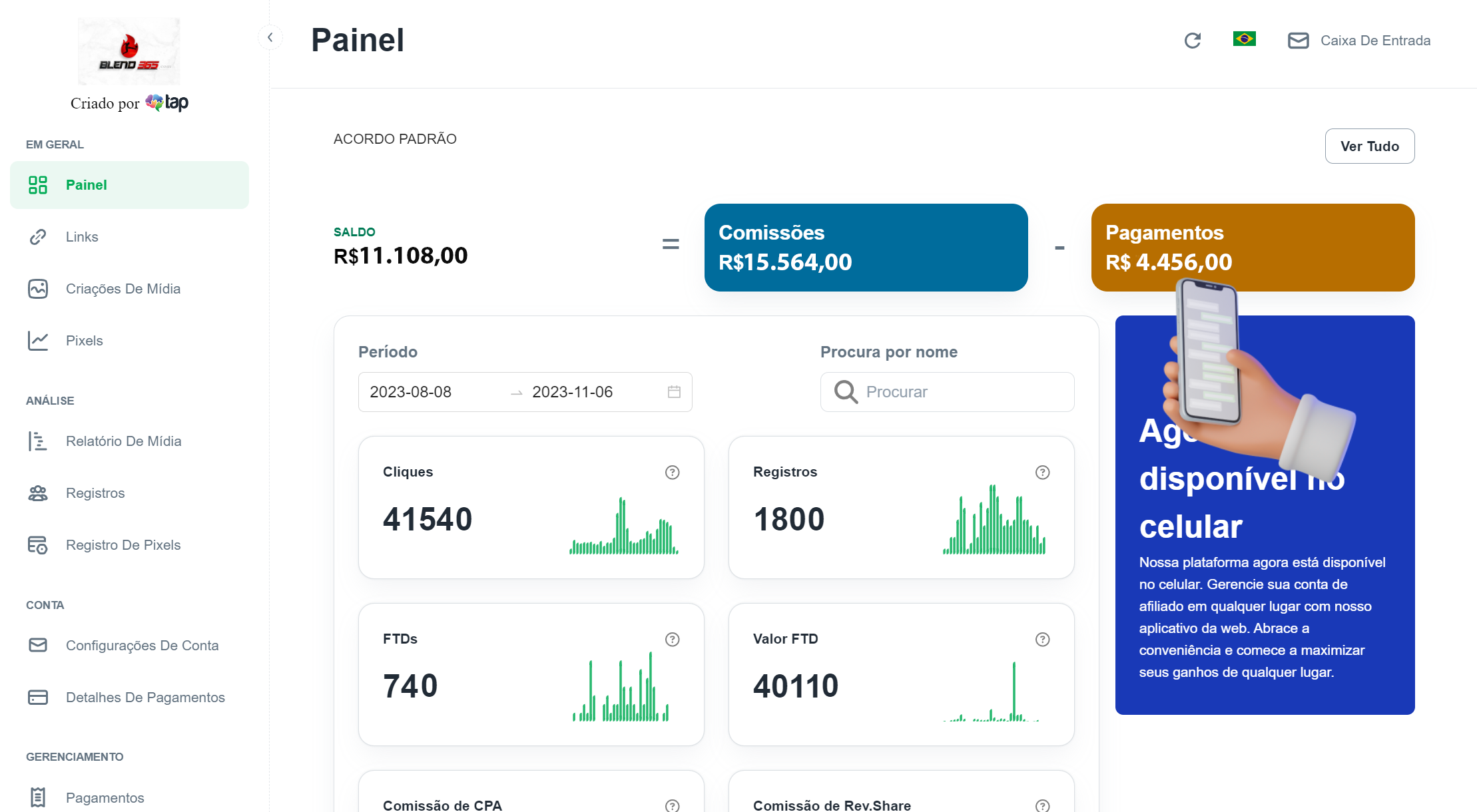Click the Registros value 1800
Screen dimensions: 1477x812
point(789,519)
